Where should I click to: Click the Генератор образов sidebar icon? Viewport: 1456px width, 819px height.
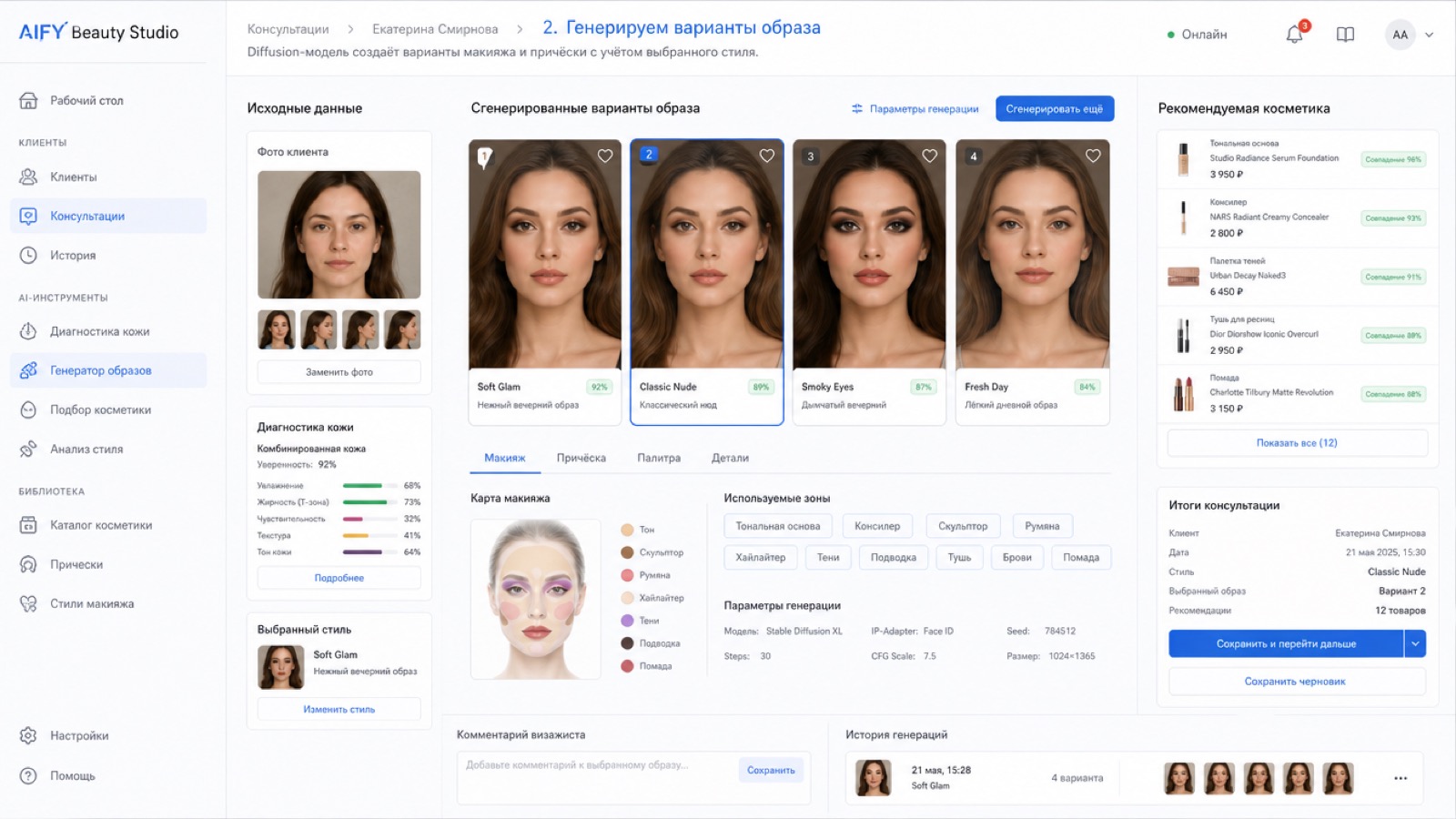pyautogui.click(x=28, y=370)
